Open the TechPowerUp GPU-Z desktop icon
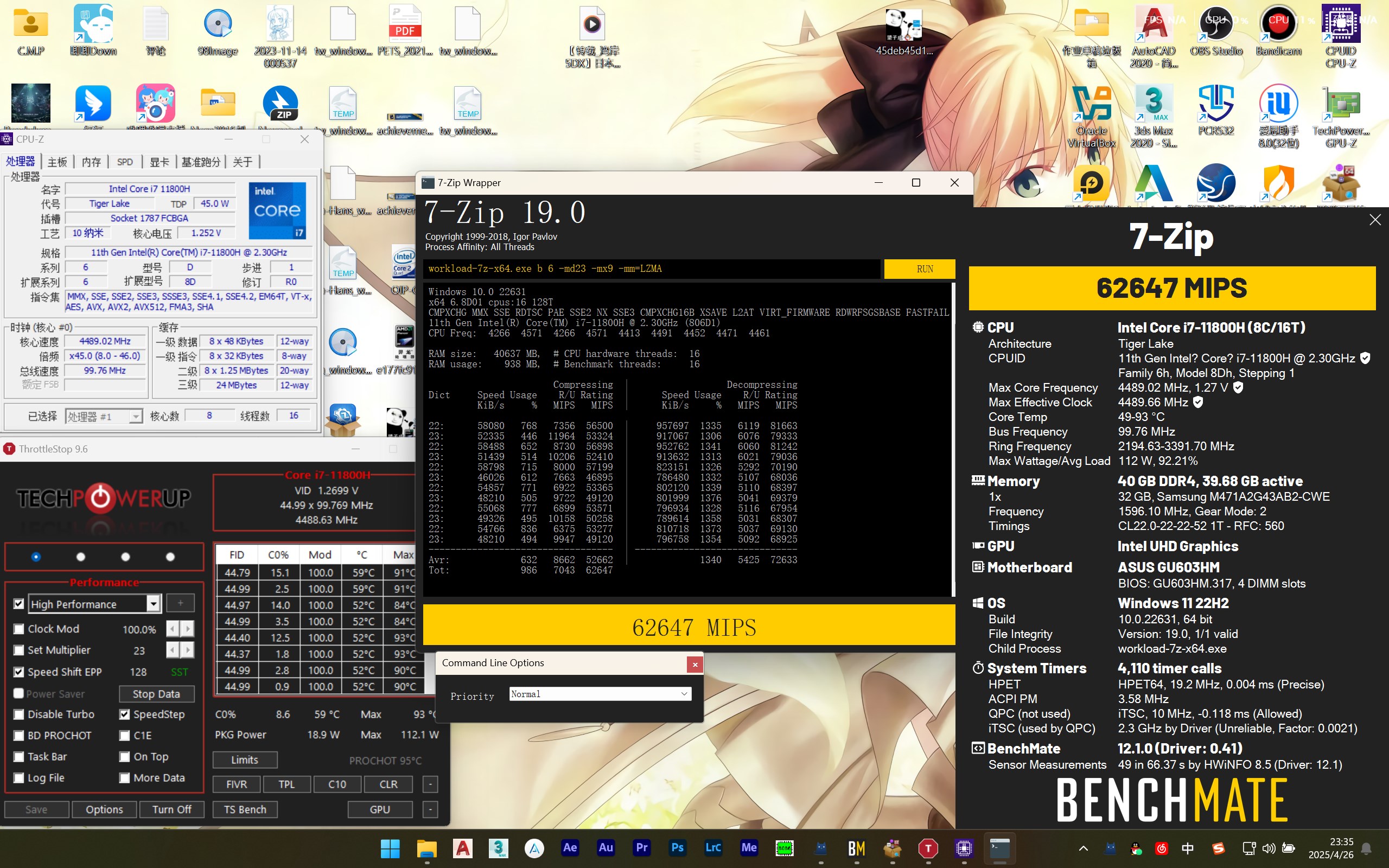The image size is (1389, 868). click(1341, 116)
